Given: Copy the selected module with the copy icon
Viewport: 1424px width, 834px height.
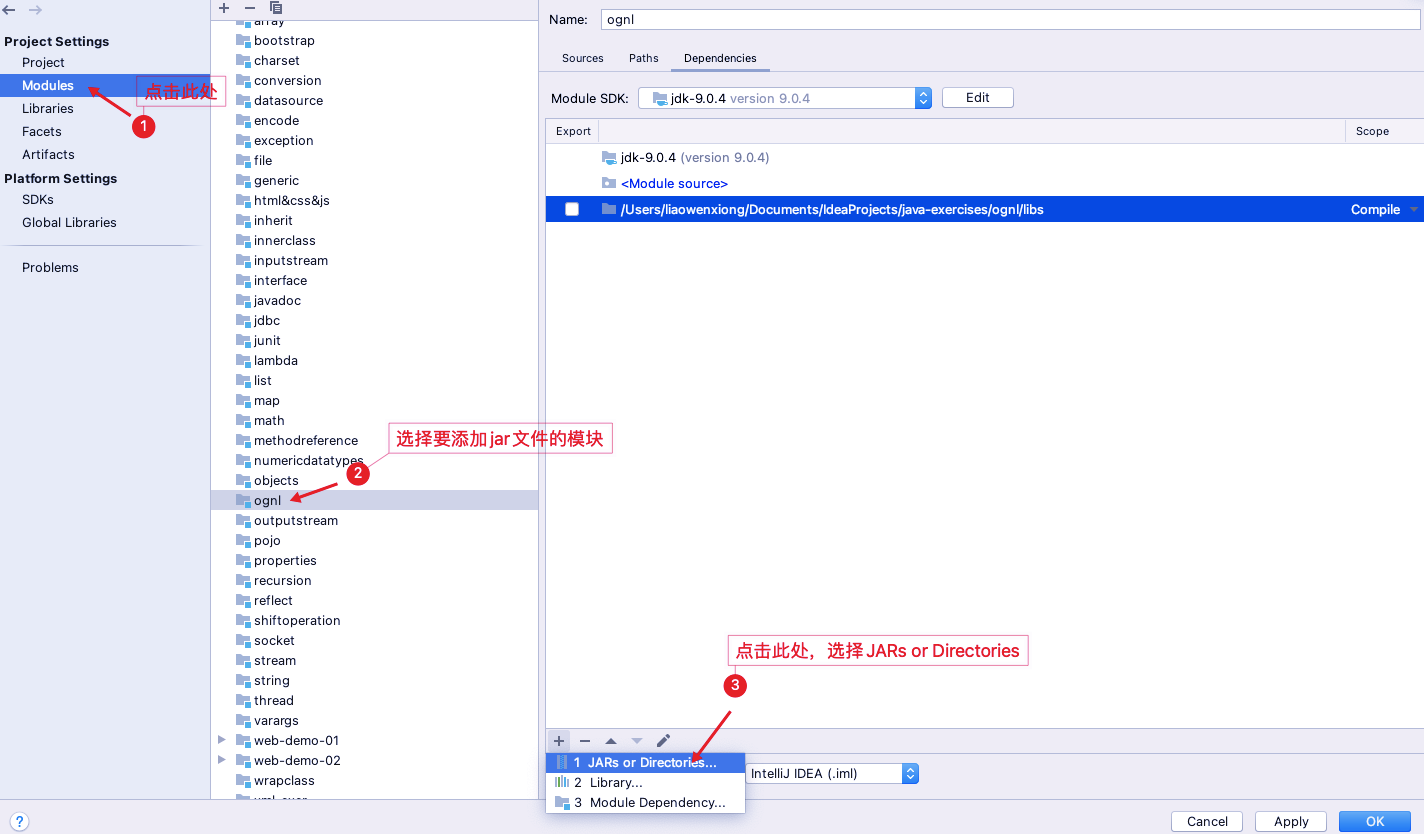Looking at the screenshot, I should point(276,8).
